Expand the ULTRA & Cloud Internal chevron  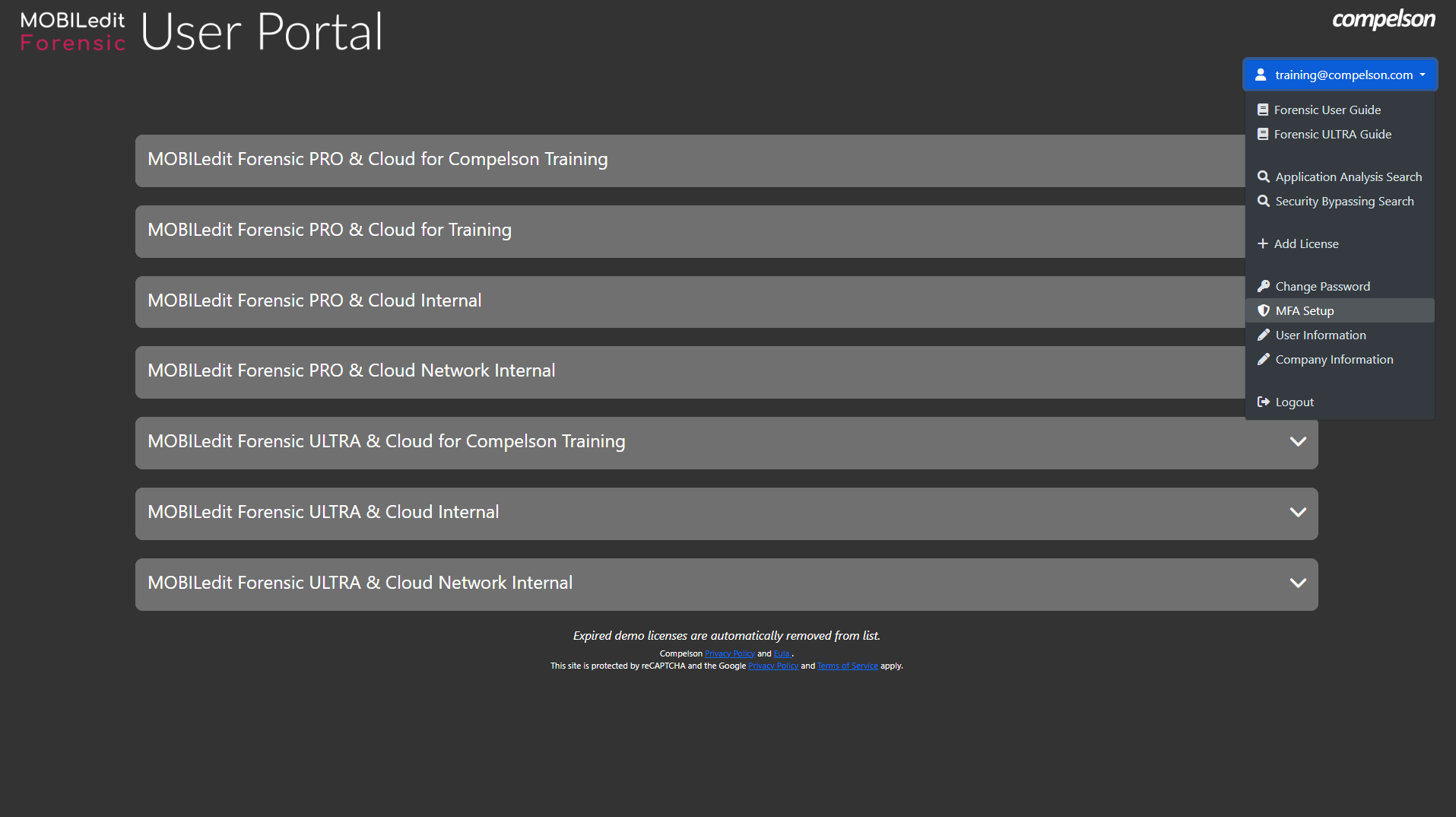click(1298, 513)
